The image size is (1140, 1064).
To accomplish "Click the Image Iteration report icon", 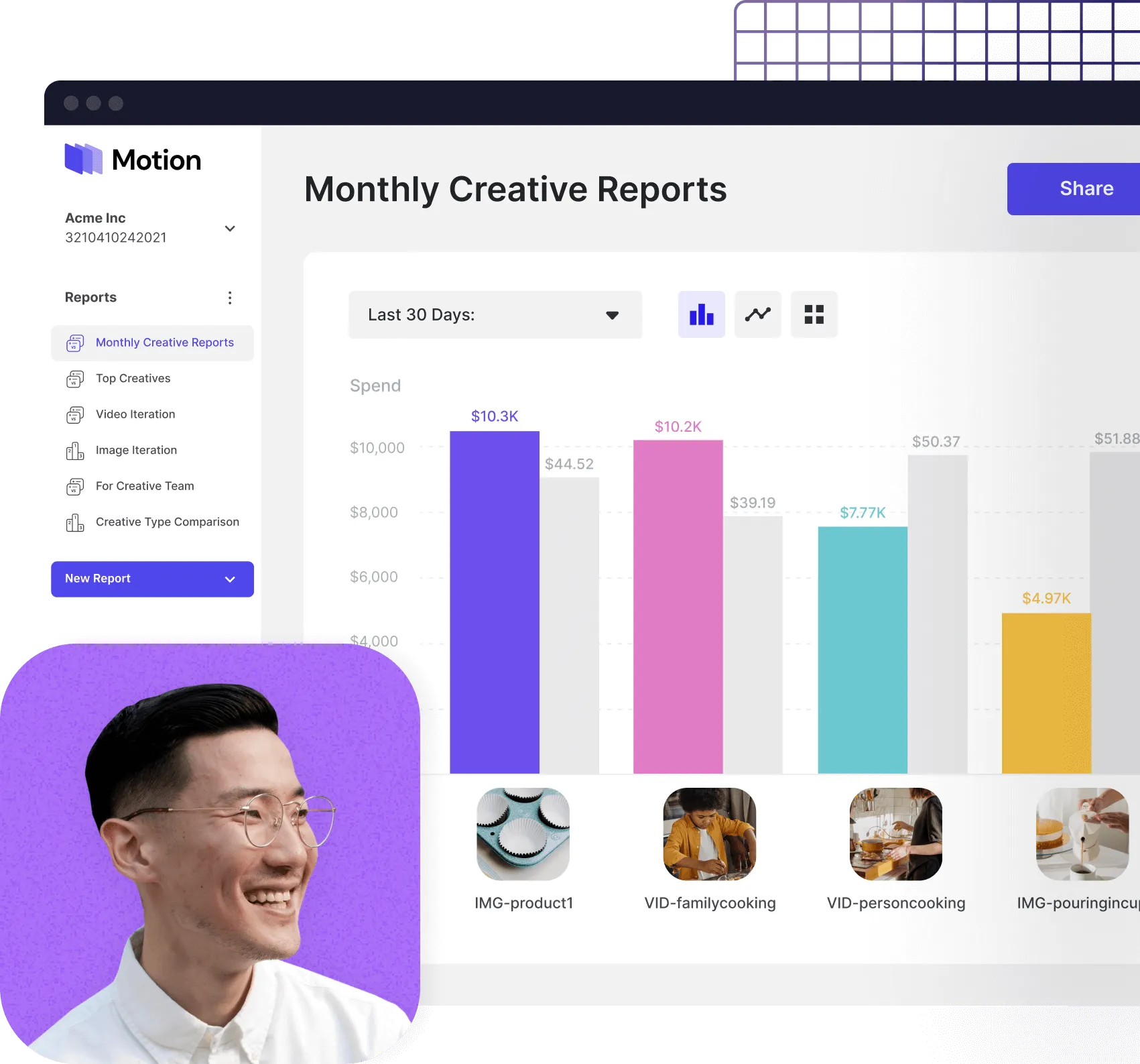I will click(x=75, y=451).
